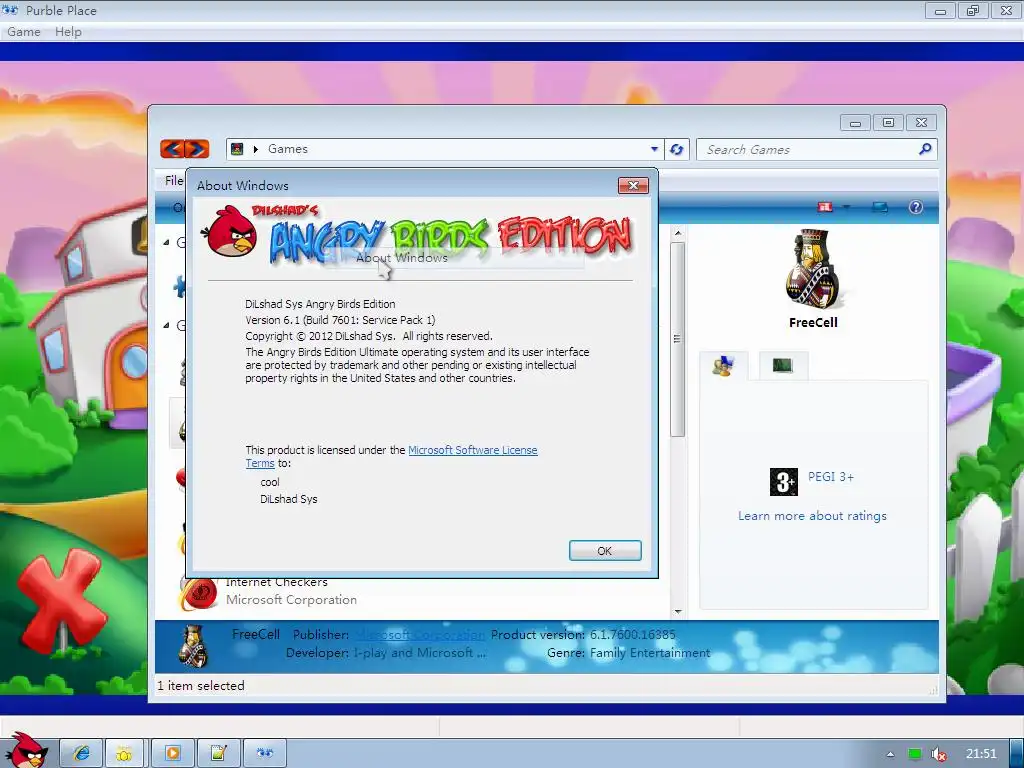The image size is (1024, 768).
Task: Click the muted volume tray icon
Action: [939, 754]
